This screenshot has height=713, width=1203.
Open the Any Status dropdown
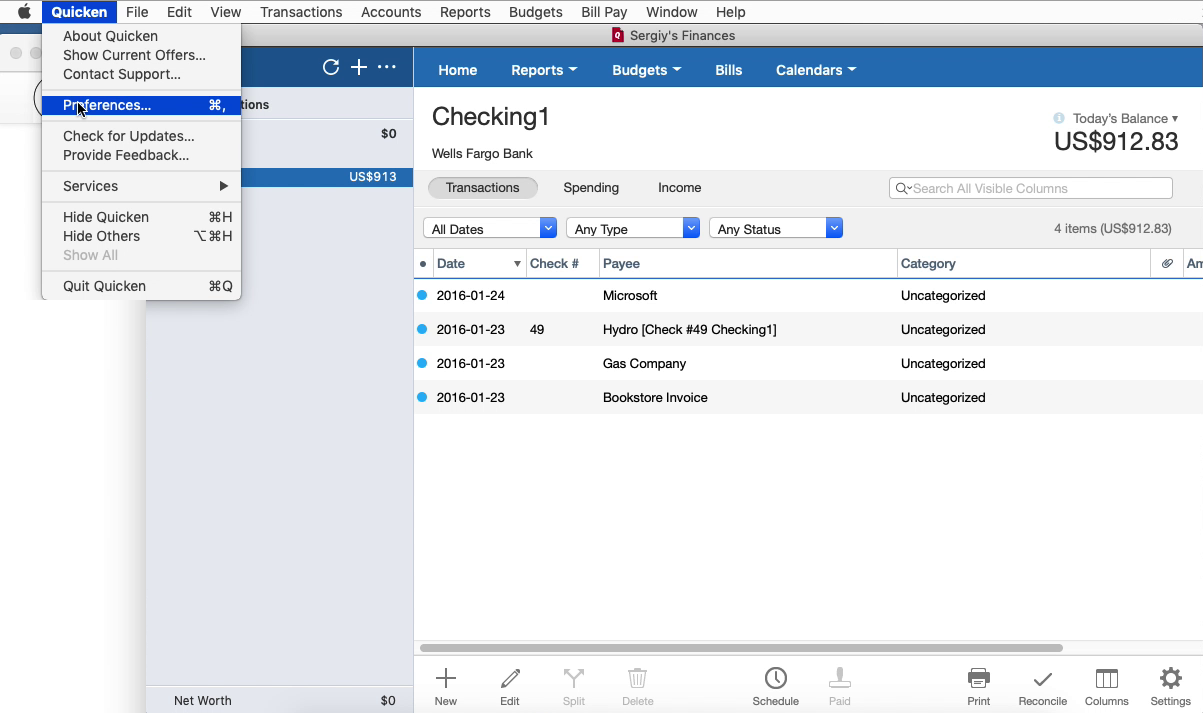click(x=776, y=229)
